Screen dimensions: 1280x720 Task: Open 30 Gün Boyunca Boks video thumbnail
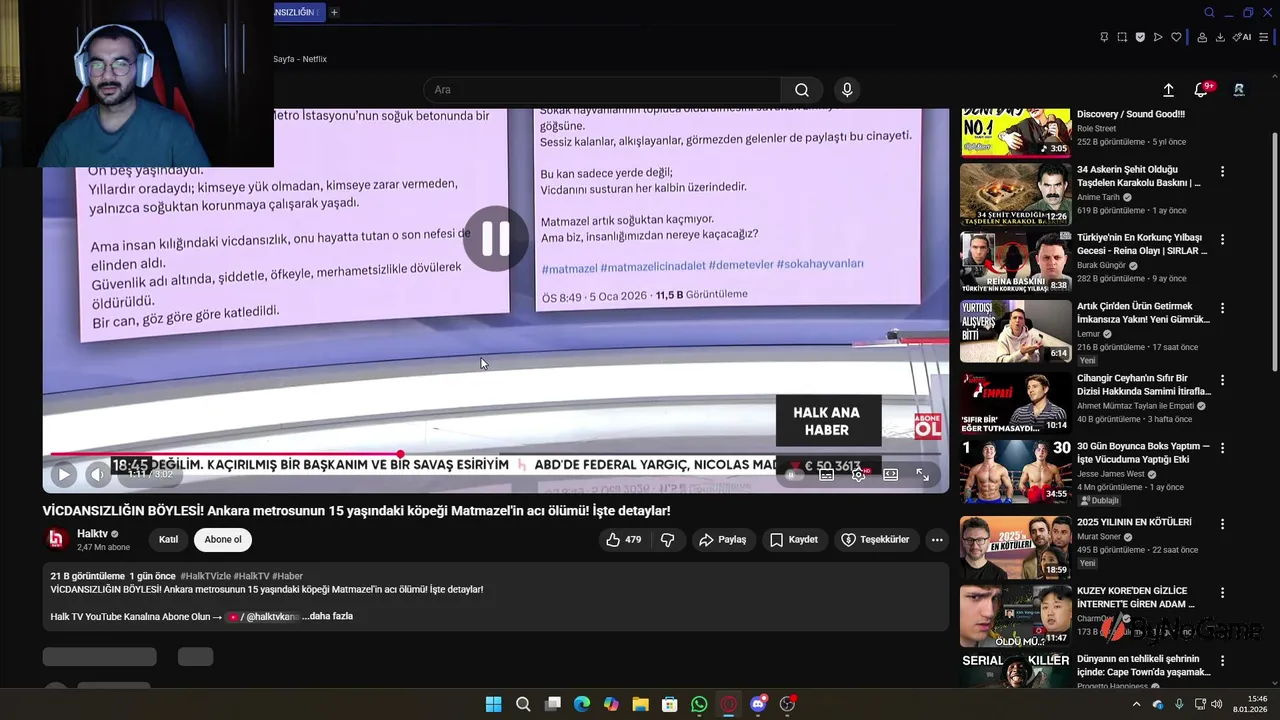click(1015, 471)
